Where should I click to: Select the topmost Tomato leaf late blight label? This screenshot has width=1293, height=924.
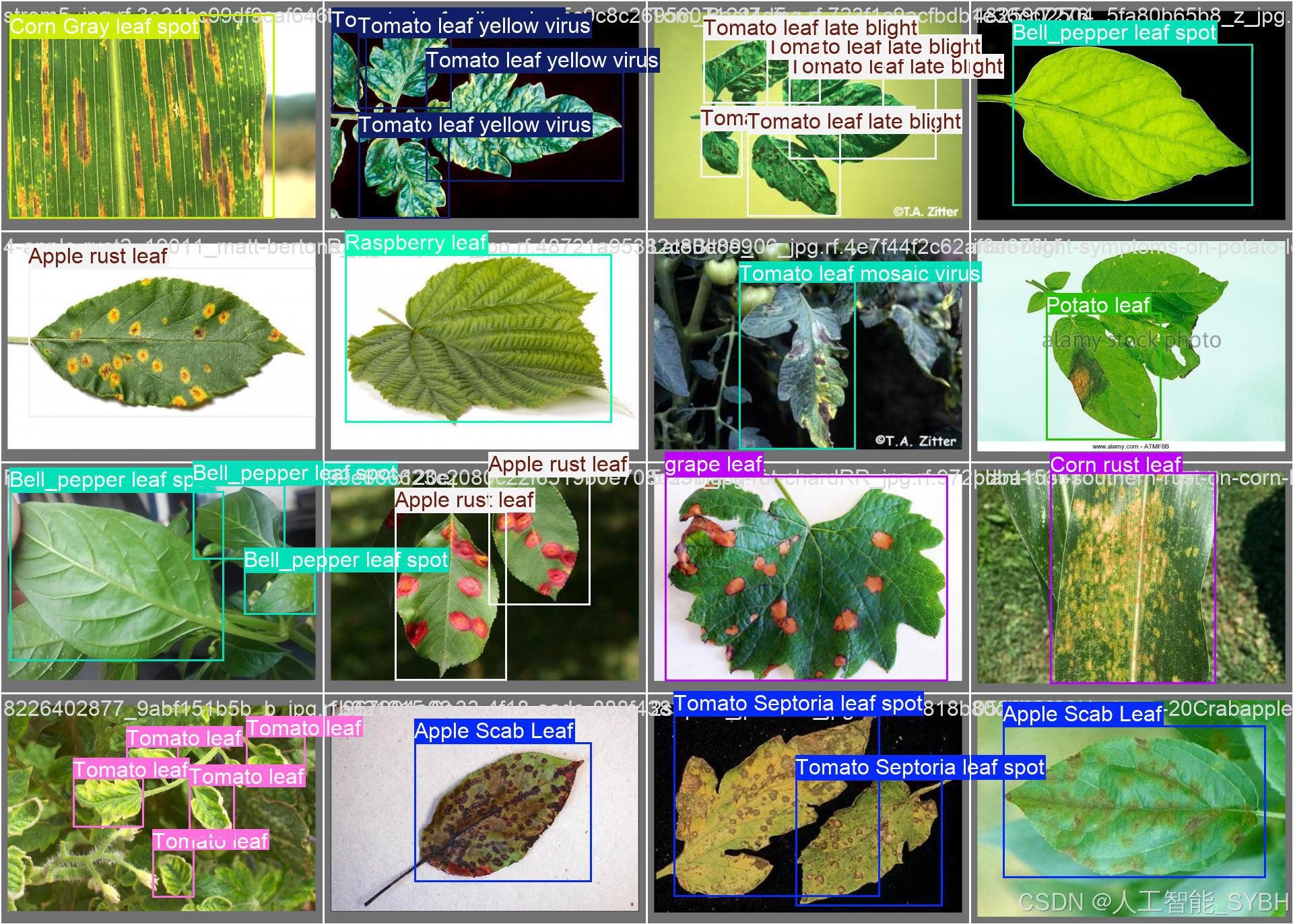(810, 28)
